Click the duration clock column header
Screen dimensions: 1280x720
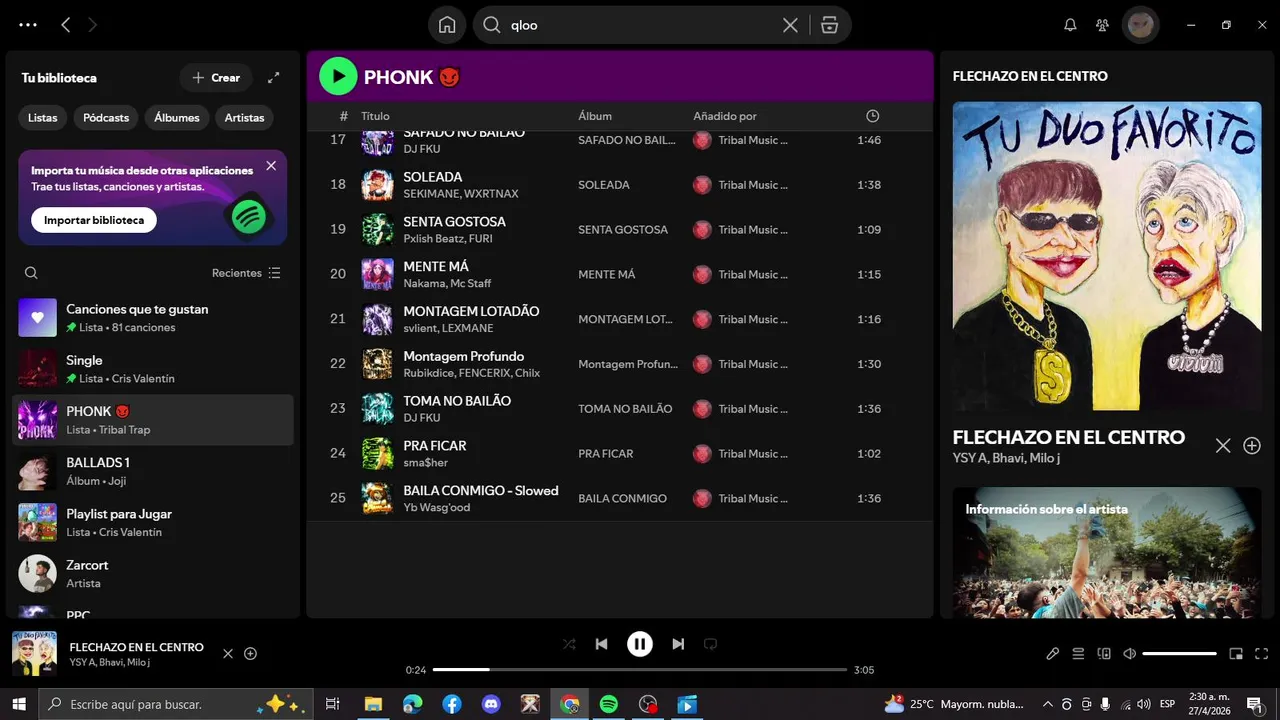[x=872, y=116]
